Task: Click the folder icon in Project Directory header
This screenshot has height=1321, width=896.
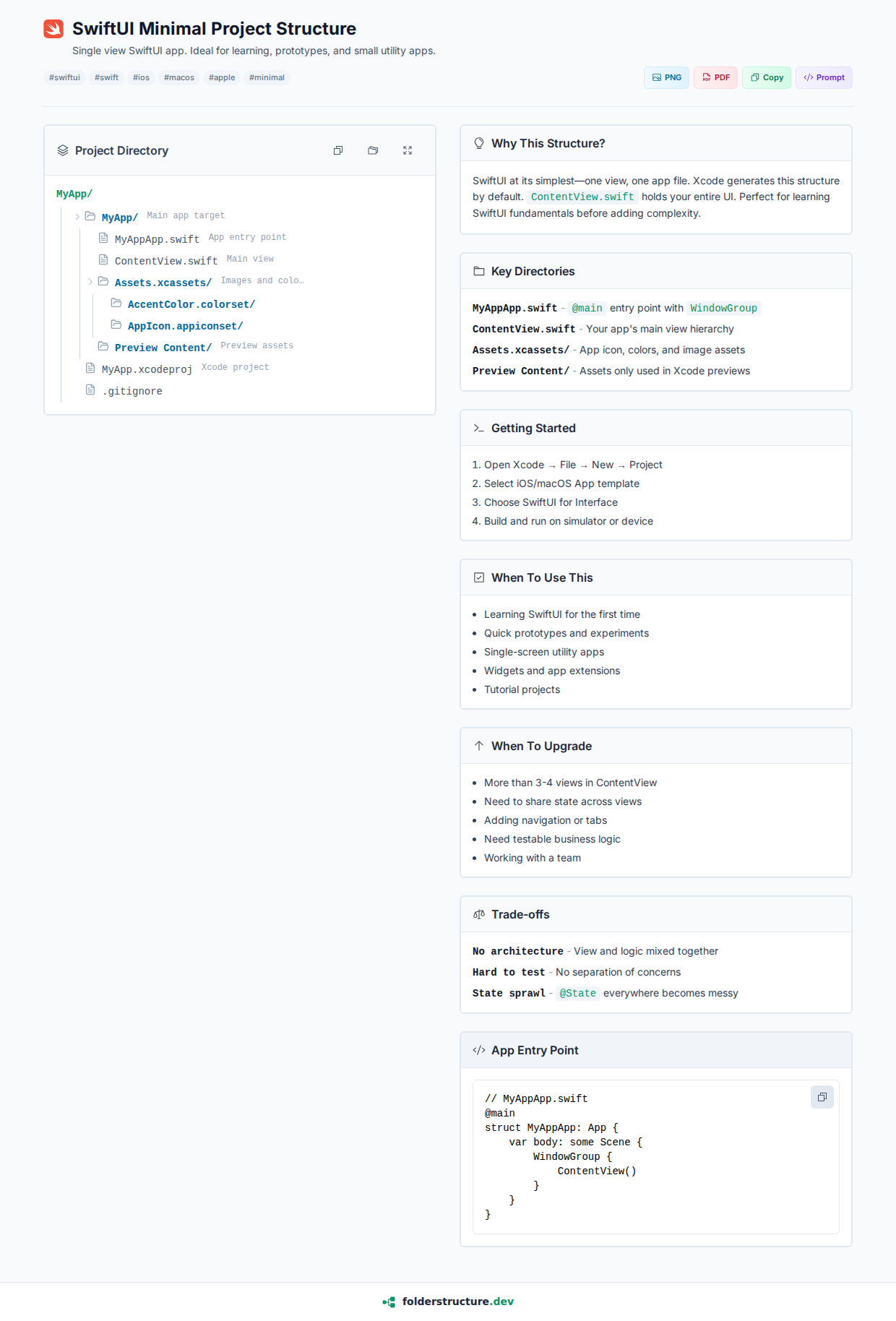Action: point(373,150)
